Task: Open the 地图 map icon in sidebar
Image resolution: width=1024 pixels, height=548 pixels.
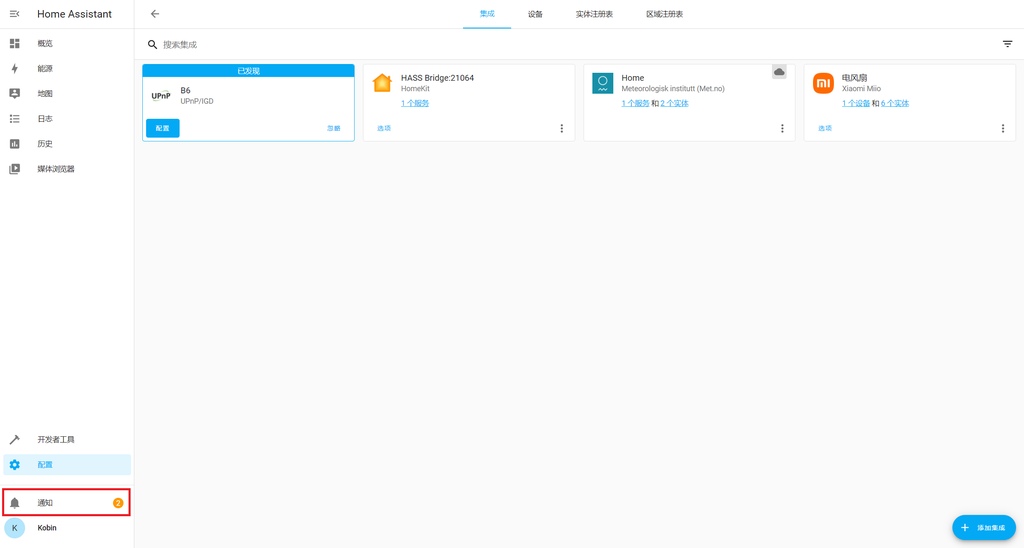Action: click(x=14, y=93)
